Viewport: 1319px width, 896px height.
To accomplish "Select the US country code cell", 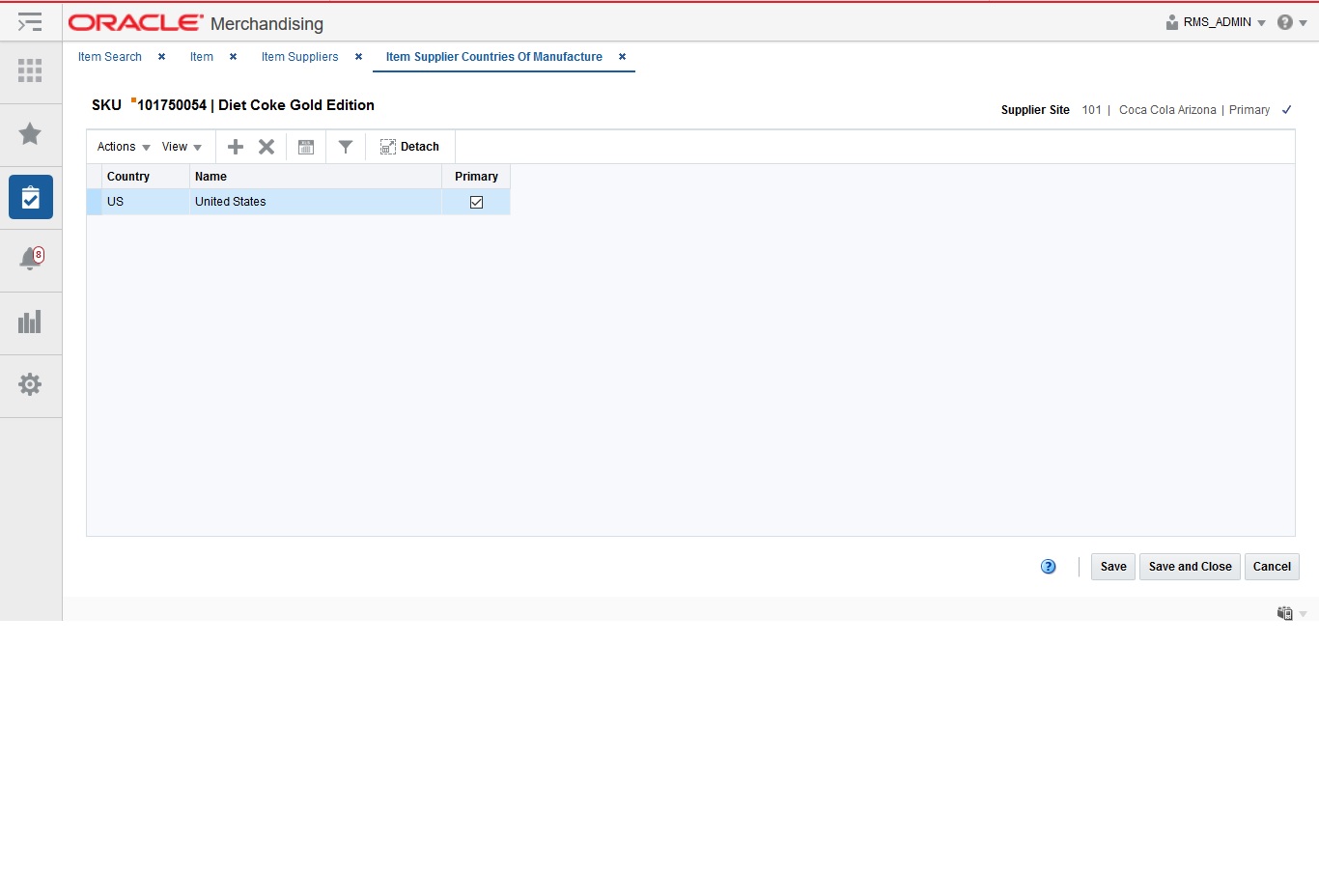I will 146,202.
